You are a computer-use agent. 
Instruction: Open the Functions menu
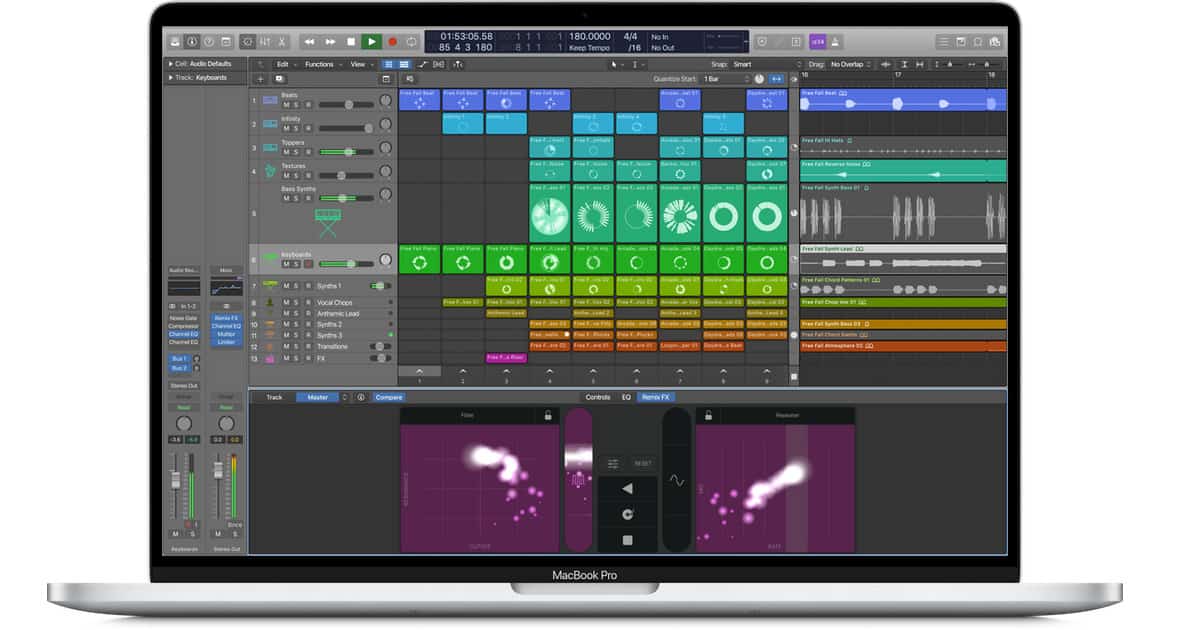point(322,64)
